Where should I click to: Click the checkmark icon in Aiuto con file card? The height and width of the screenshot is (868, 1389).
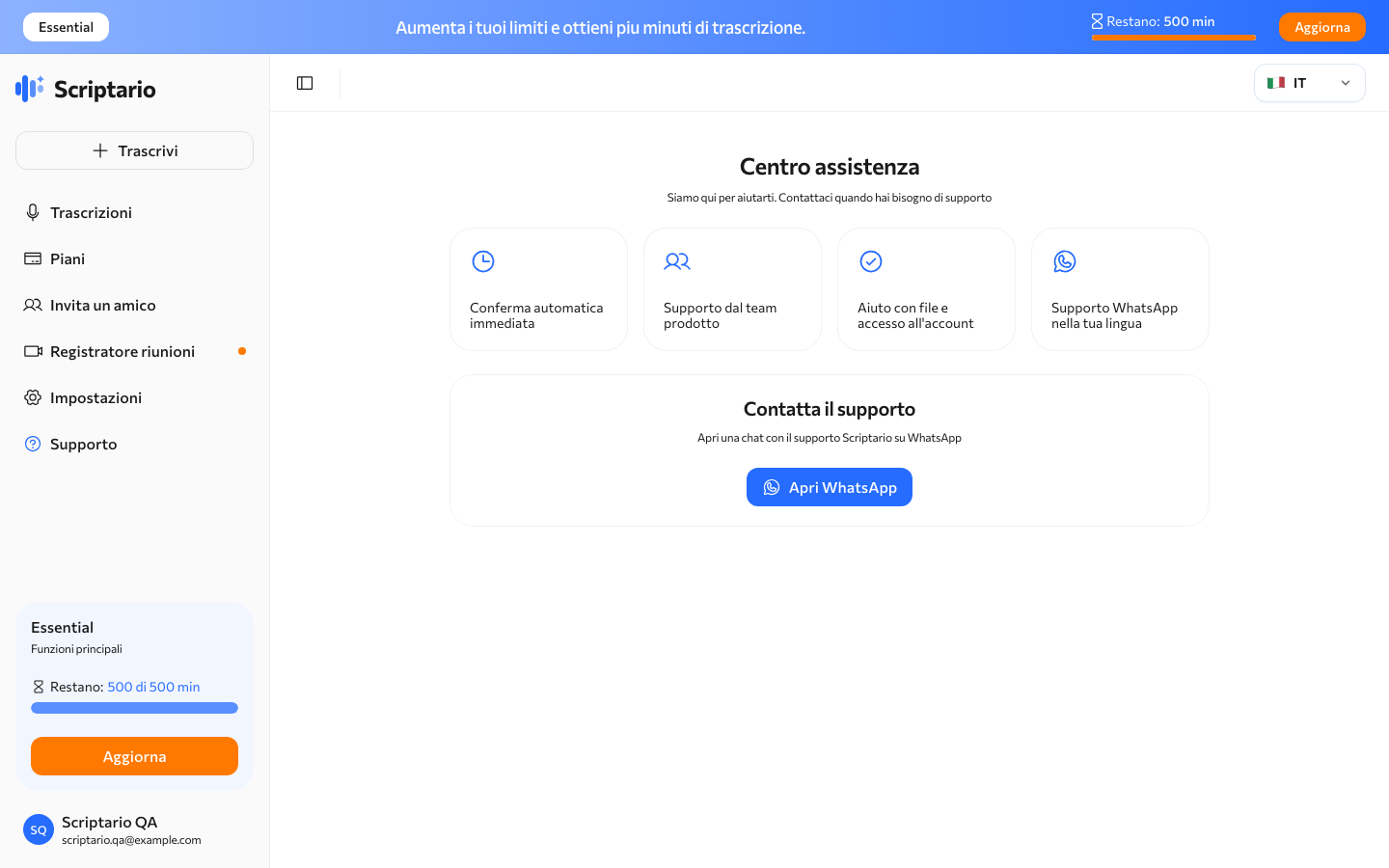(871, 261)
